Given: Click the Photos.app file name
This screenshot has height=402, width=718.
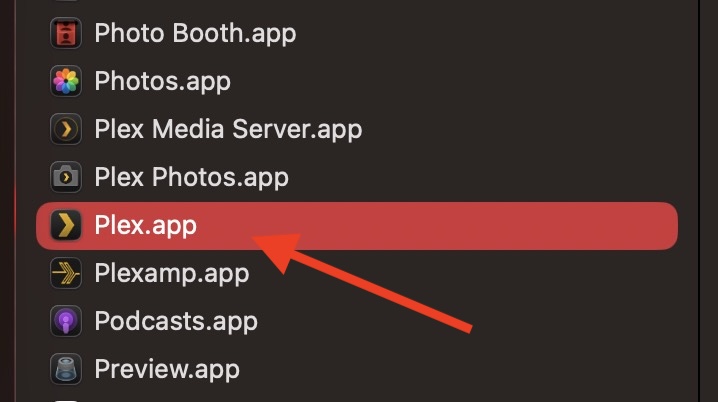Looking at the screenshot, I should (x=163, y=82).
